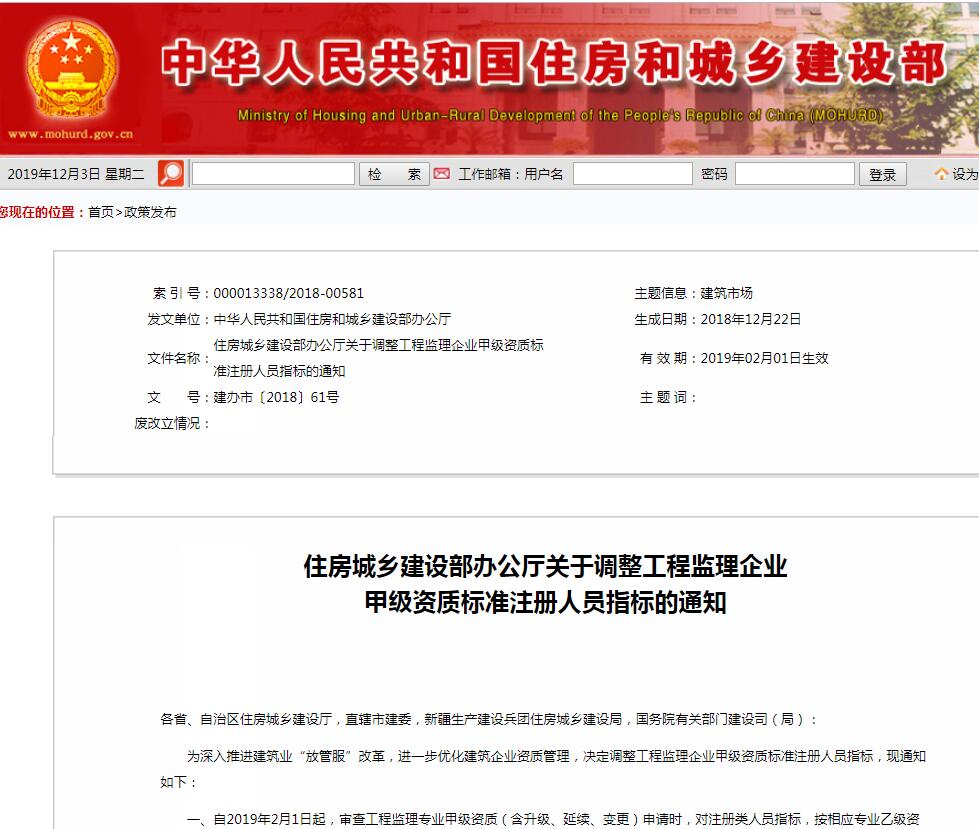Click the English ministry name subtitle
The height and width of the screenshot is (829, 979).
pos(560,115)
